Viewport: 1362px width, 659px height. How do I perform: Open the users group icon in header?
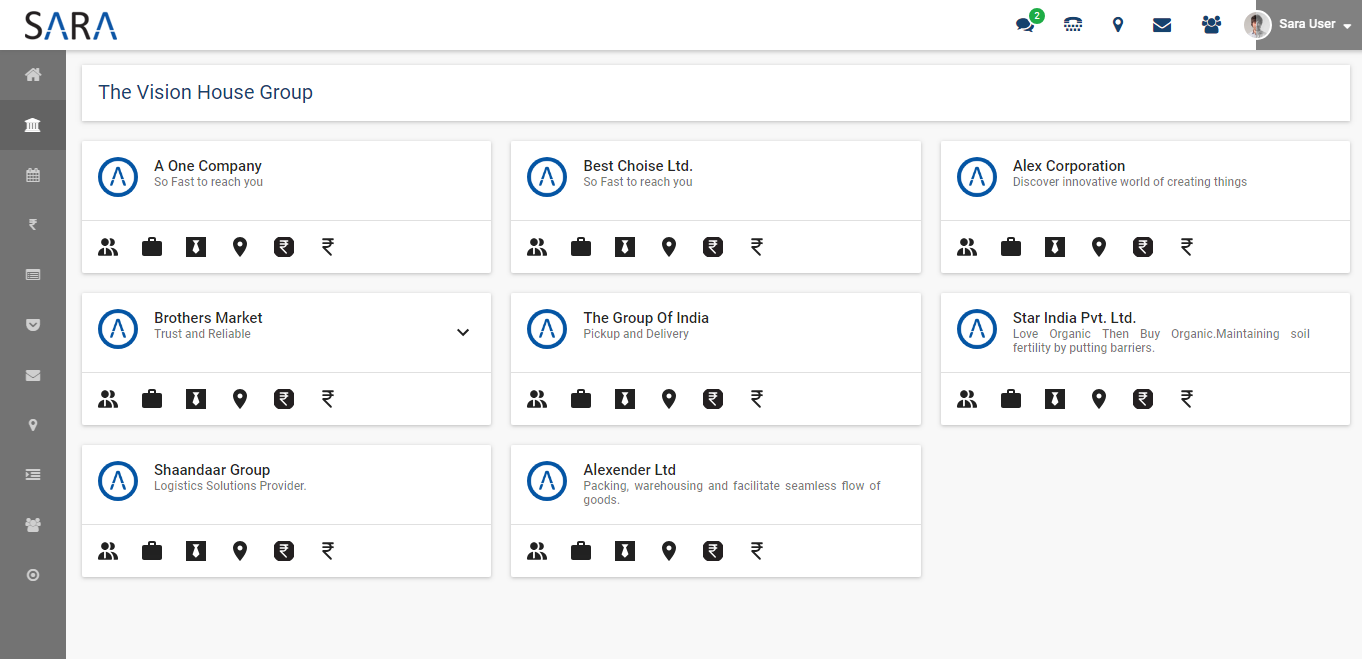coord(1211,25)
